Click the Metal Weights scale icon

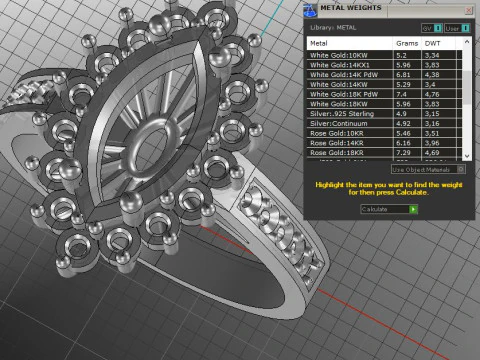pos(310,10)
